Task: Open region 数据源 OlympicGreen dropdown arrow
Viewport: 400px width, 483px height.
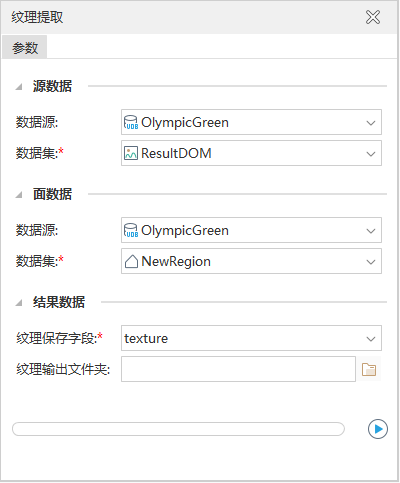Action: click(371, 231)
